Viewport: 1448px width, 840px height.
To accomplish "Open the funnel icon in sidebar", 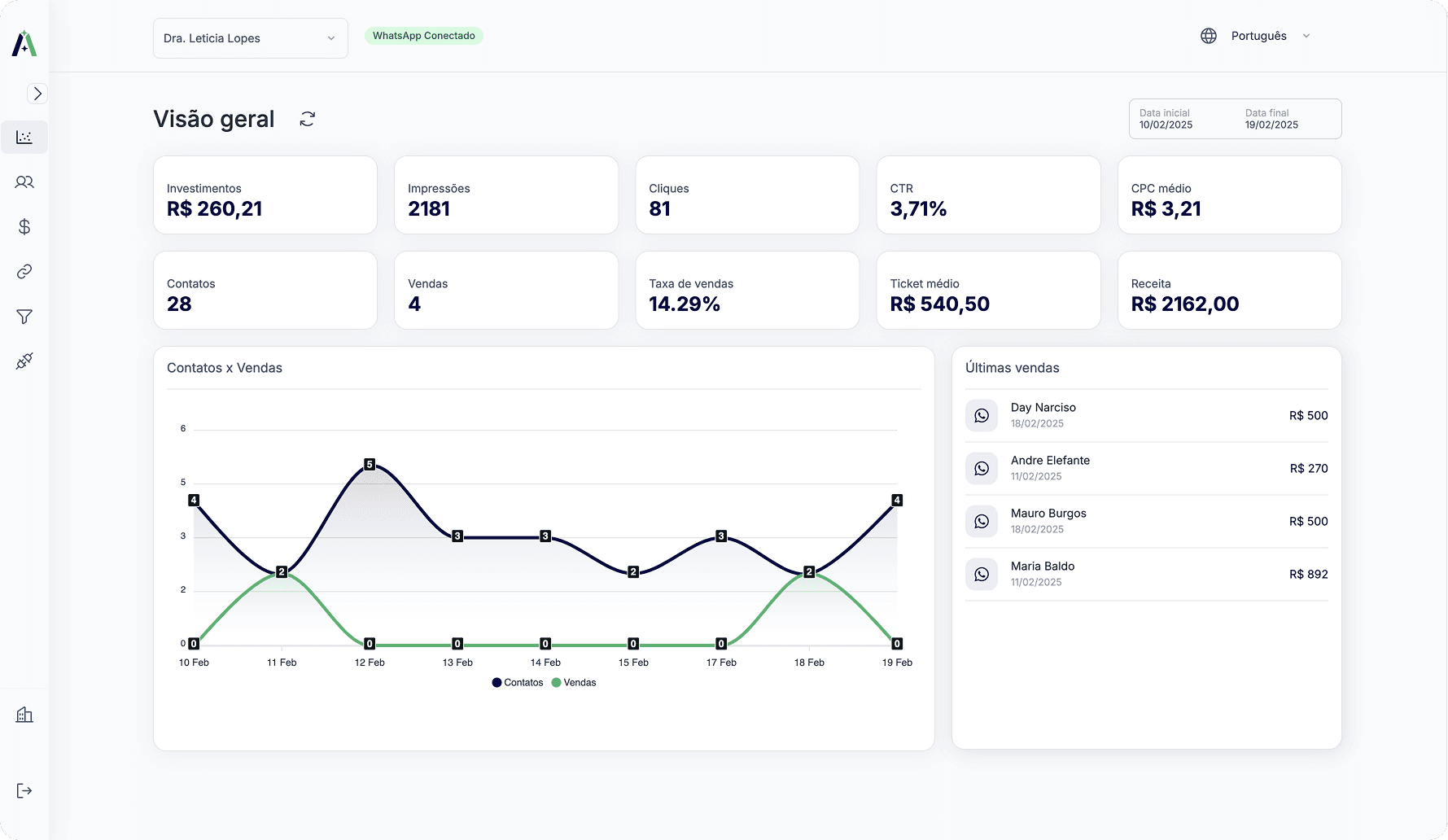I will (x=24, y=316).
